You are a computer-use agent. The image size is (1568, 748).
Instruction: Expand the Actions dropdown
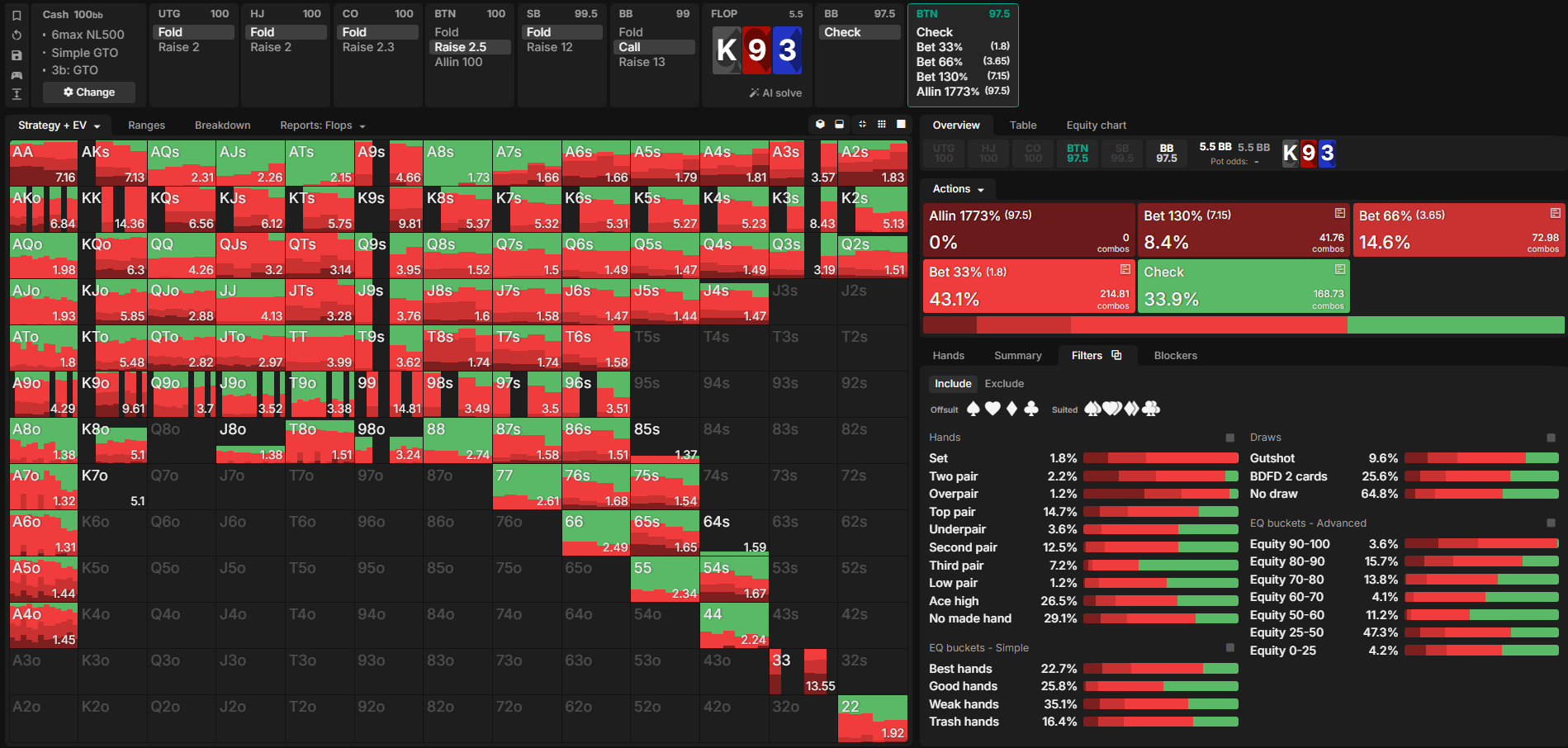[x=958, y=189]
